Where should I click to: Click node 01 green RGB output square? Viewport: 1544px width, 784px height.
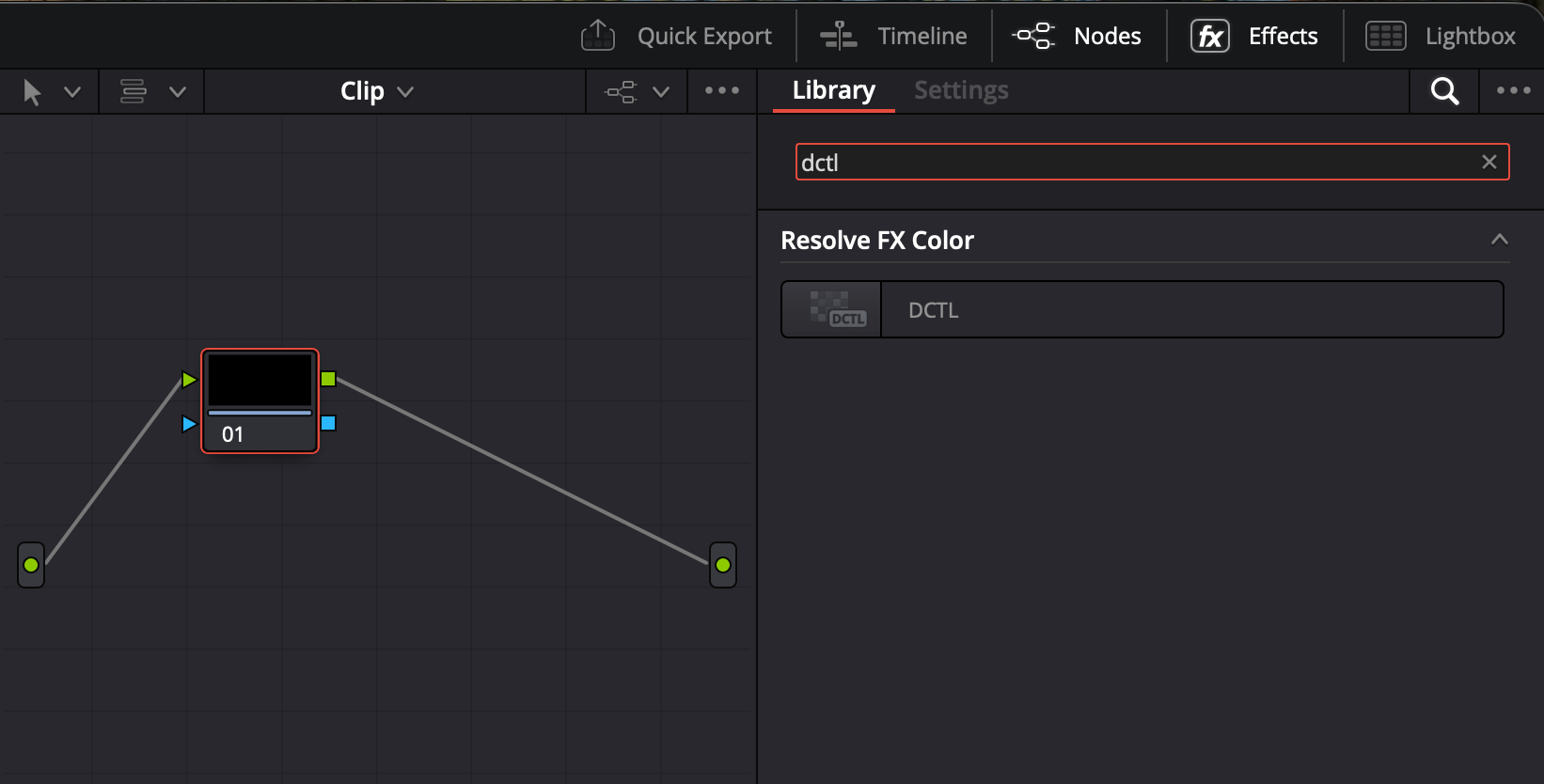pos(328,379)
